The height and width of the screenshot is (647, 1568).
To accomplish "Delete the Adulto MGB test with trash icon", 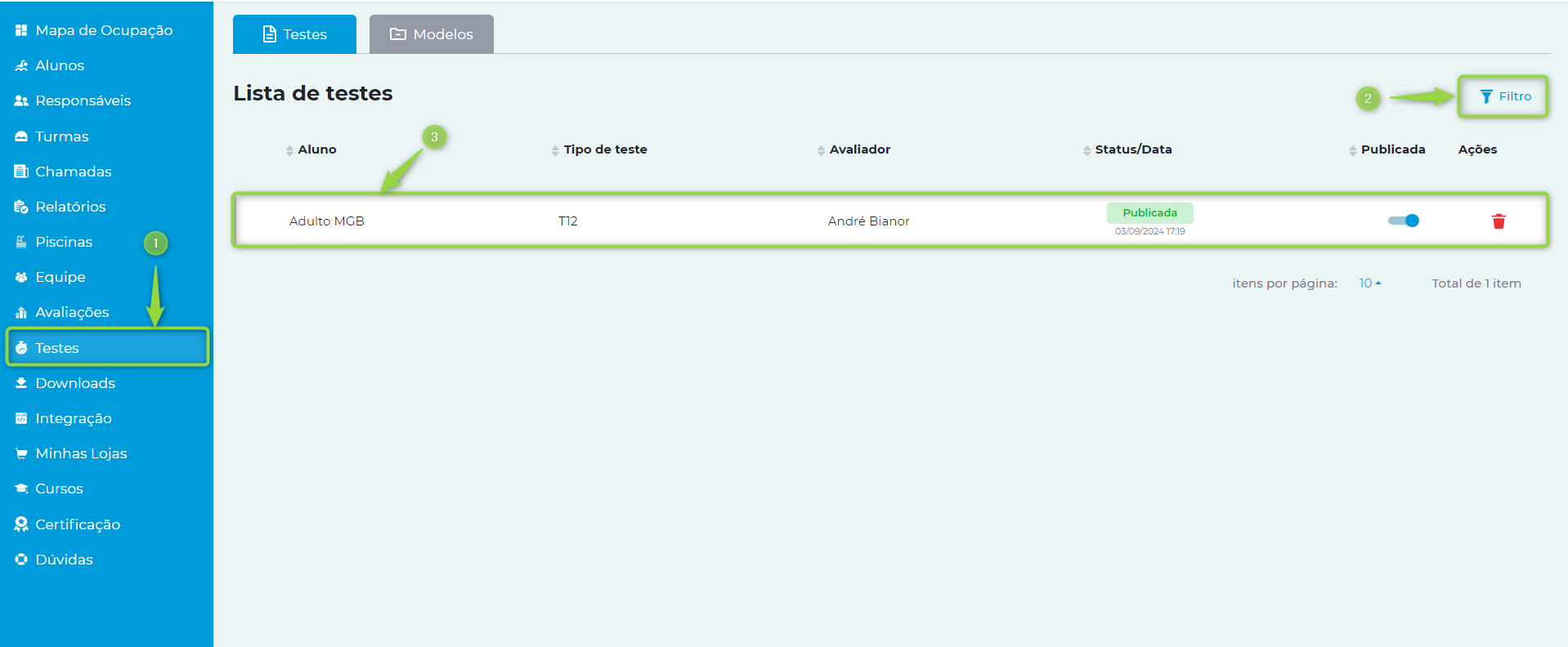I will 1499,221.
